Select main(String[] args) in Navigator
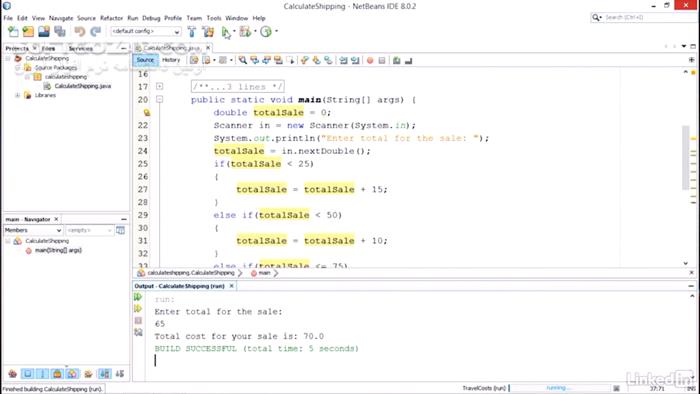Viewport: 700px width, 394px height. click(x=58, y=250)
